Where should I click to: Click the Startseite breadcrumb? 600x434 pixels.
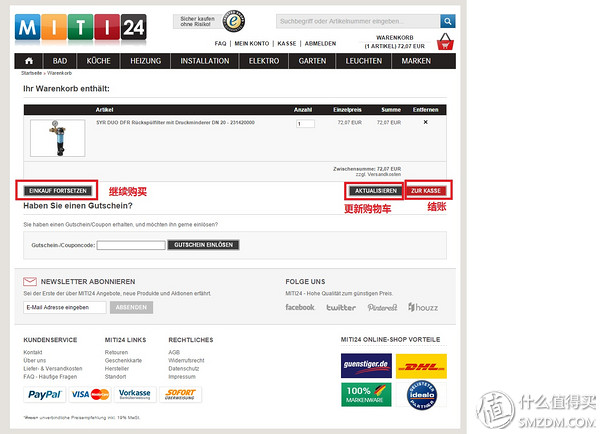(x=31, y=73)
